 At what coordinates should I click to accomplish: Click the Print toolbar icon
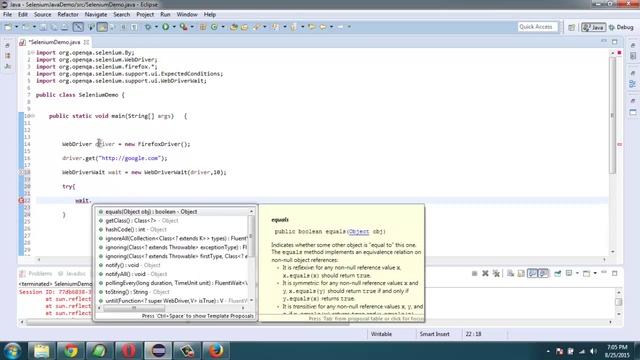pyautogui.click(x=64, y=27)
